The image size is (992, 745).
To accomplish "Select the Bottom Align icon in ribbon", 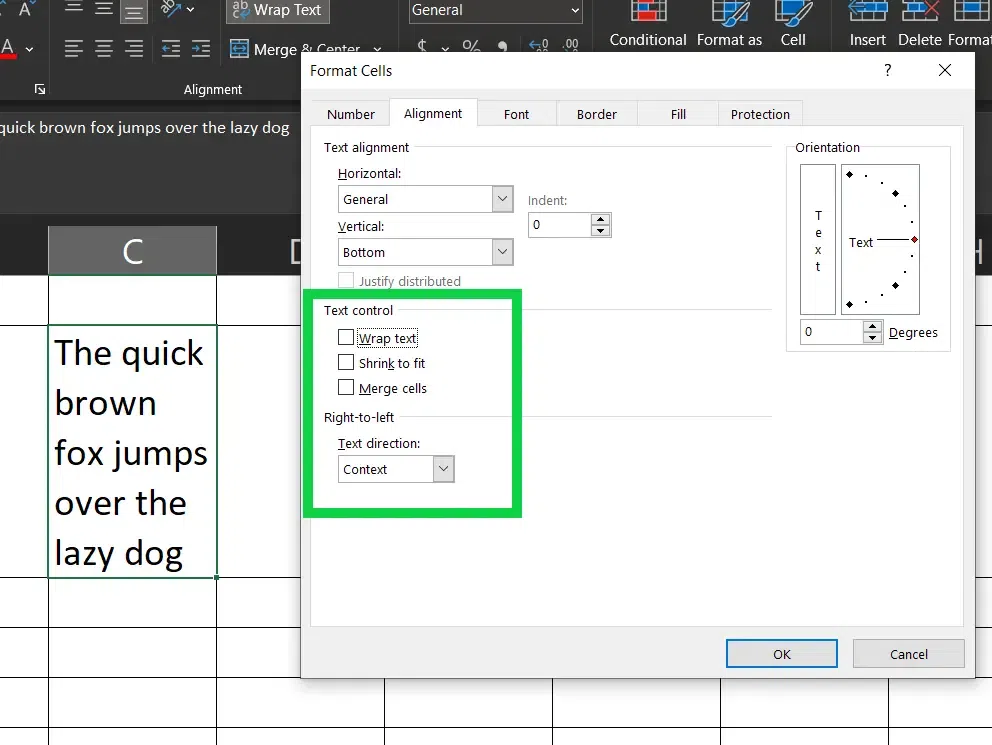I will [x=134, y=10].
